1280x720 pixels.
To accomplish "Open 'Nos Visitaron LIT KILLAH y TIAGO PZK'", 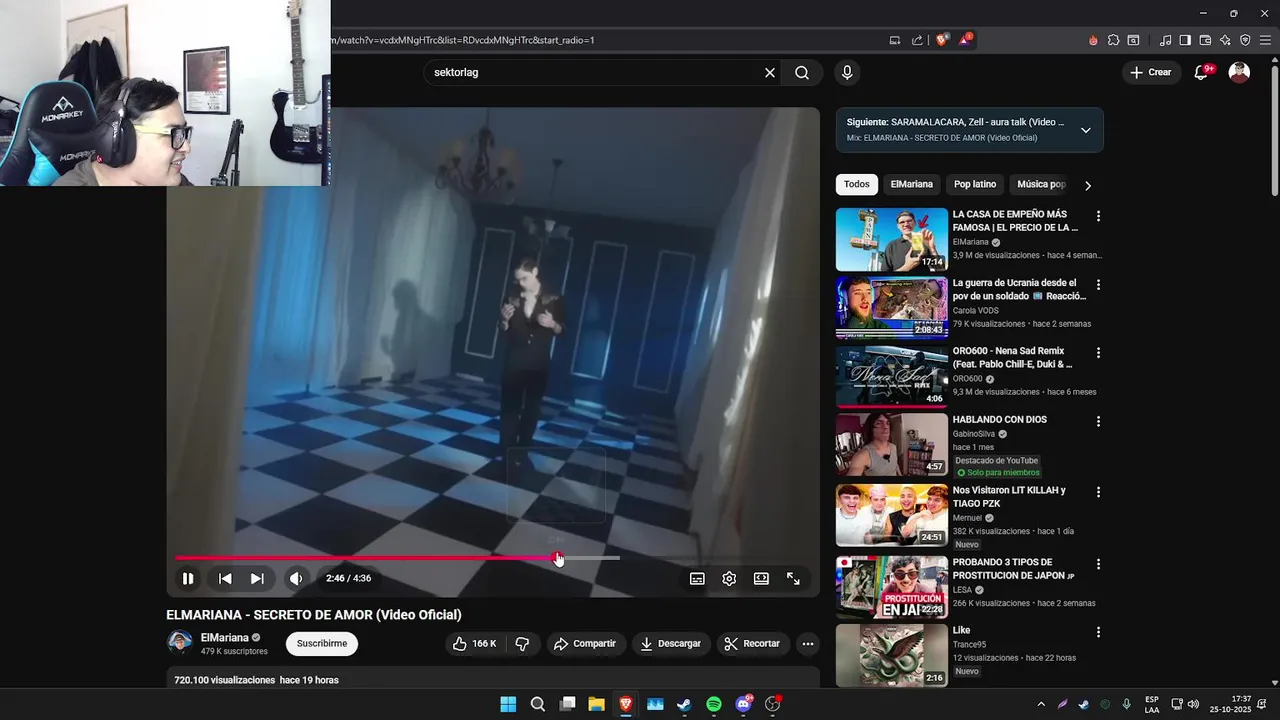I will click(x=1009, y=497).
